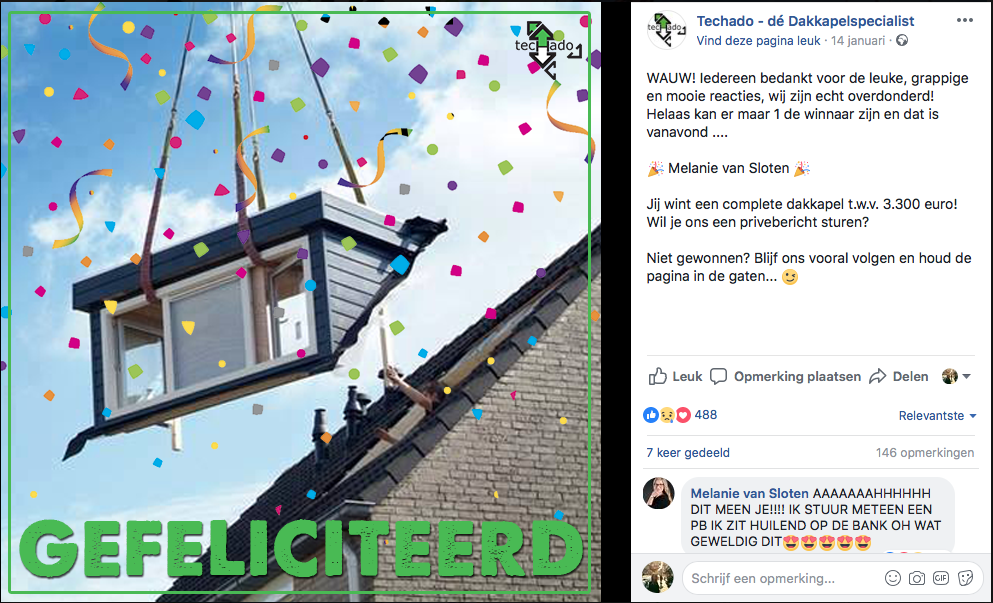Open the emoji picker in comment box
This screenshot has height=603, width=993.
[x=892, y=578]
